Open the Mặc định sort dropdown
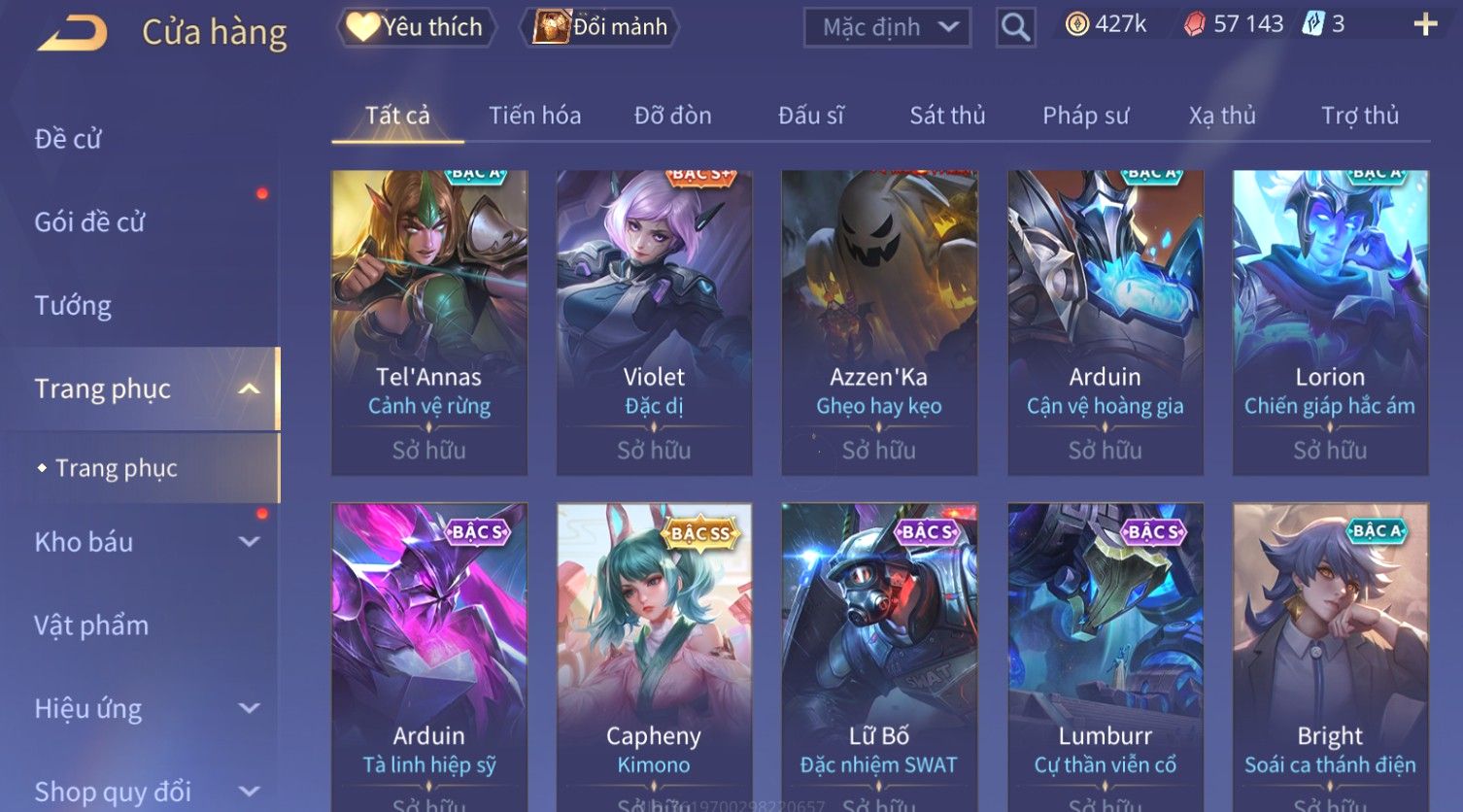The image size is (1463, 812). point(887,27)
